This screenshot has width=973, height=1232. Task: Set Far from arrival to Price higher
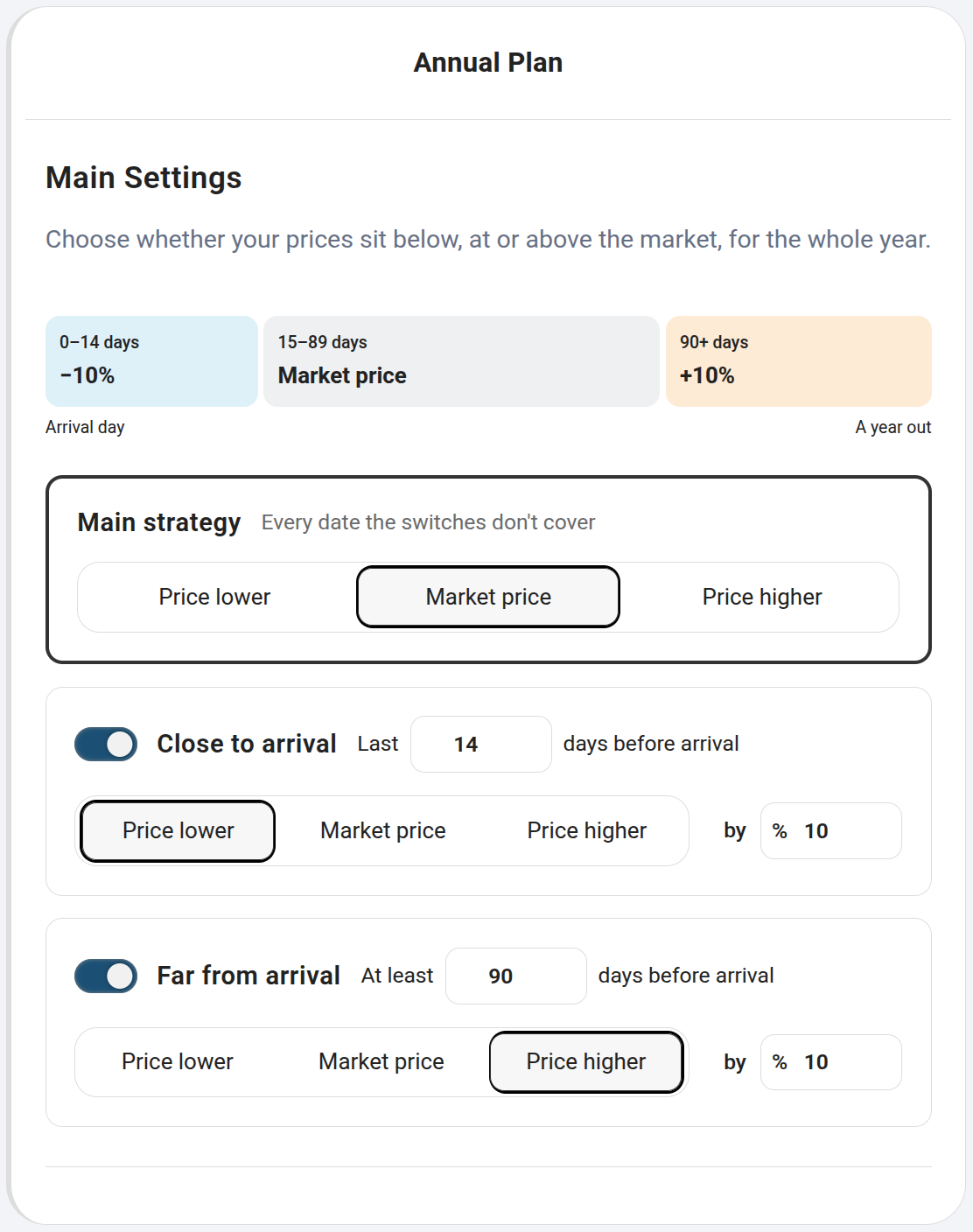click(586, 1061)
